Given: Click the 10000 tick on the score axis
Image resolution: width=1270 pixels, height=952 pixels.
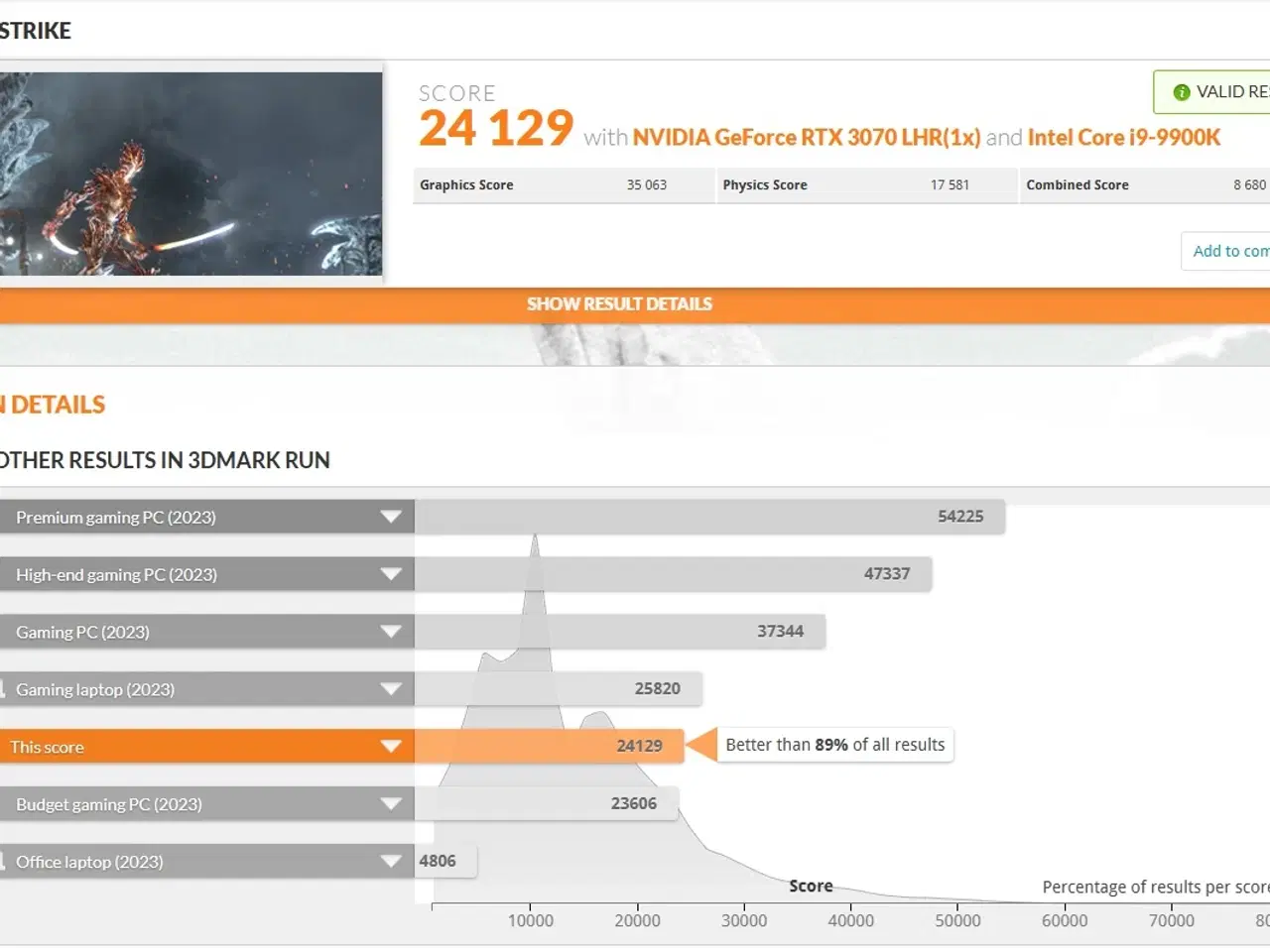Looking at the screenshot, I should click(x=531, y=920).
